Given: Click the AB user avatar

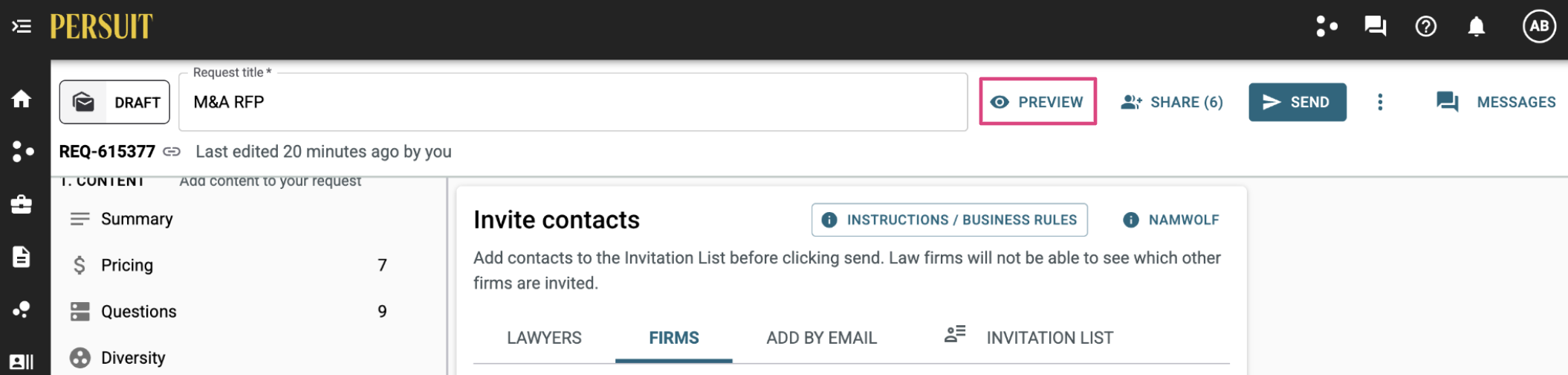Looking at the screenshot, I should click(1539, 27).
